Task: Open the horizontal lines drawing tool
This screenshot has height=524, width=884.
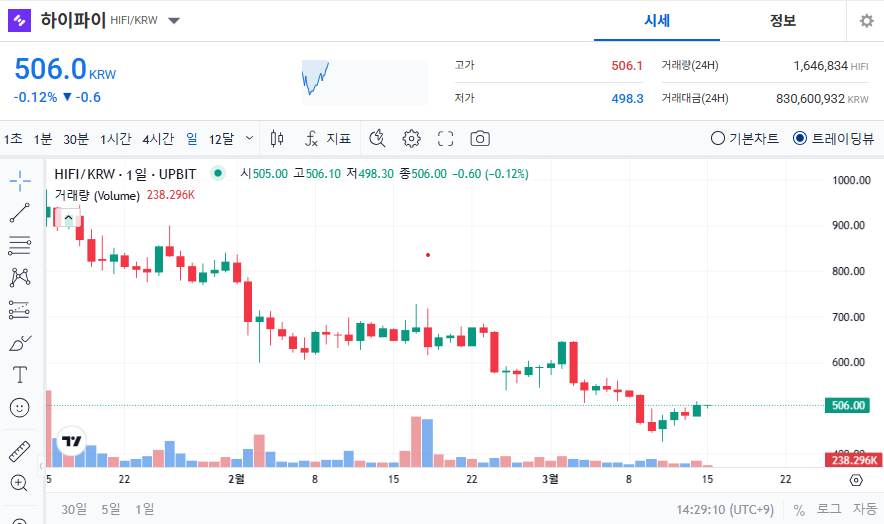Action: click(20, 245)
